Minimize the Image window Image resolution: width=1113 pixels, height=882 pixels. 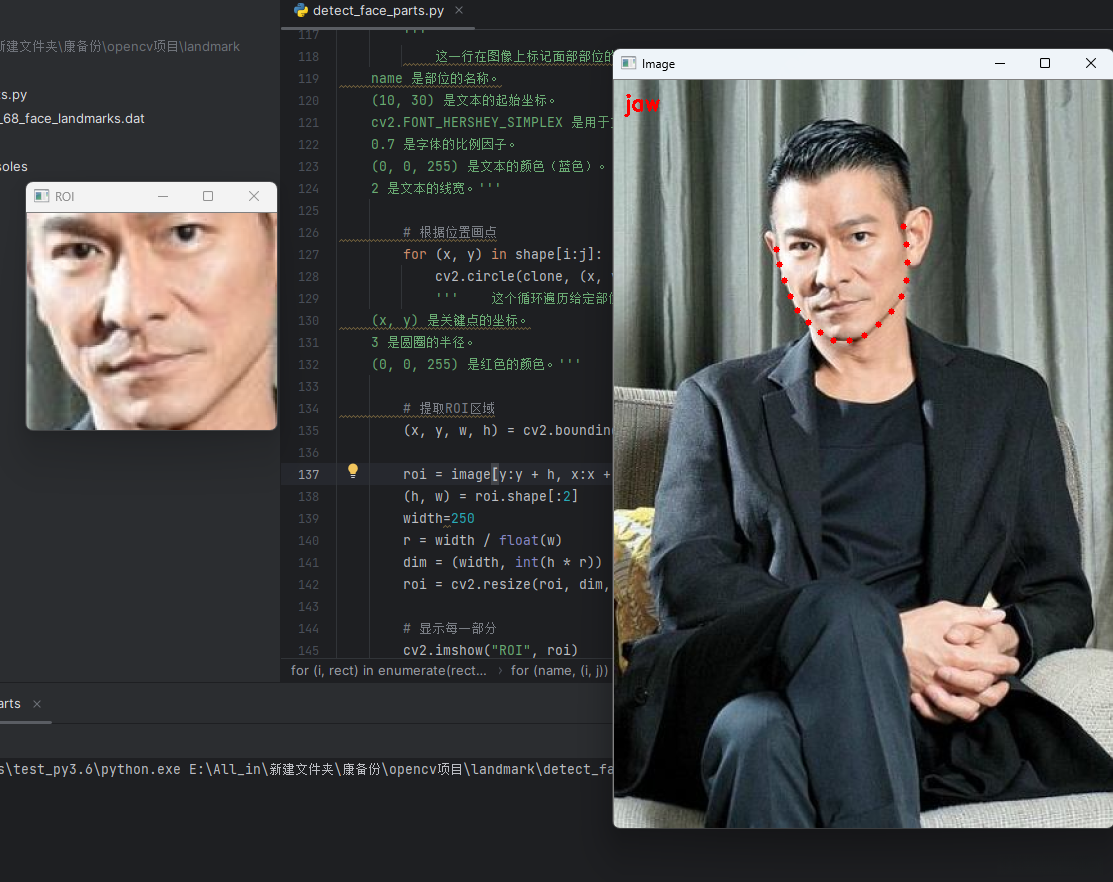[x=999, y=63]
